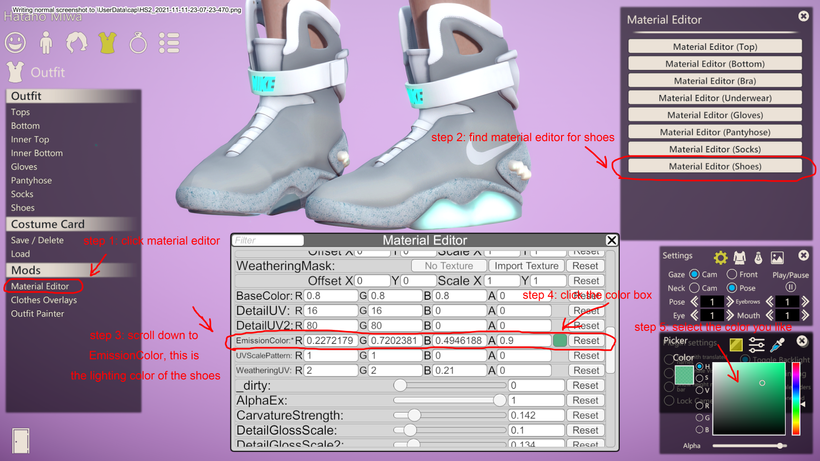Select the B channel radio in Picker
This screenshot has height=461, width=820.
(x=700, y=430)
